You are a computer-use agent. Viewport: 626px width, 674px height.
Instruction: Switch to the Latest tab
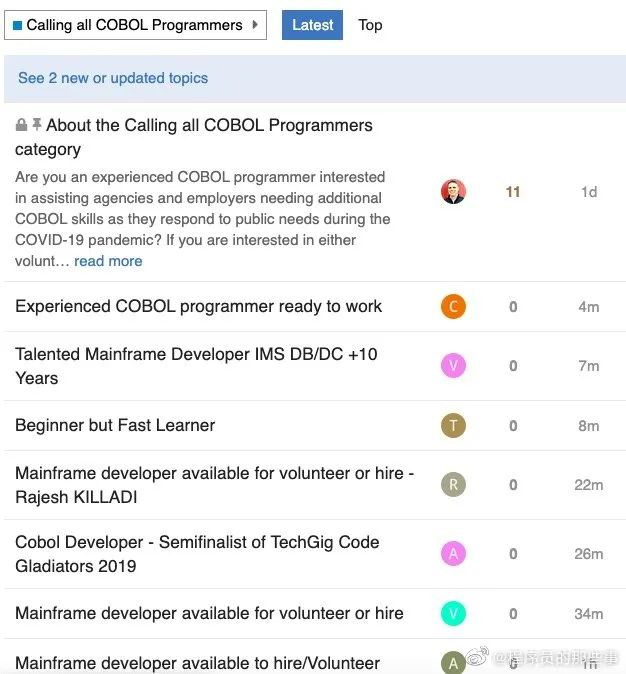(x=312, y=25)
